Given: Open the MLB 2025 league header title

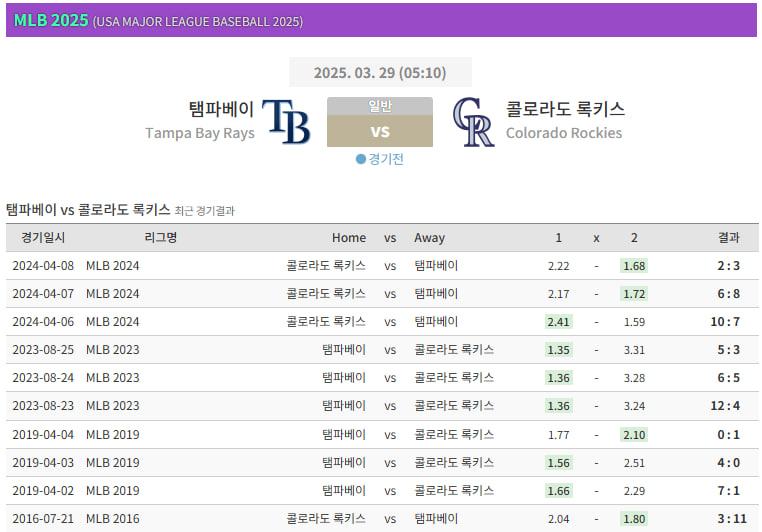Looking at the screenshot, I should 51,20.
